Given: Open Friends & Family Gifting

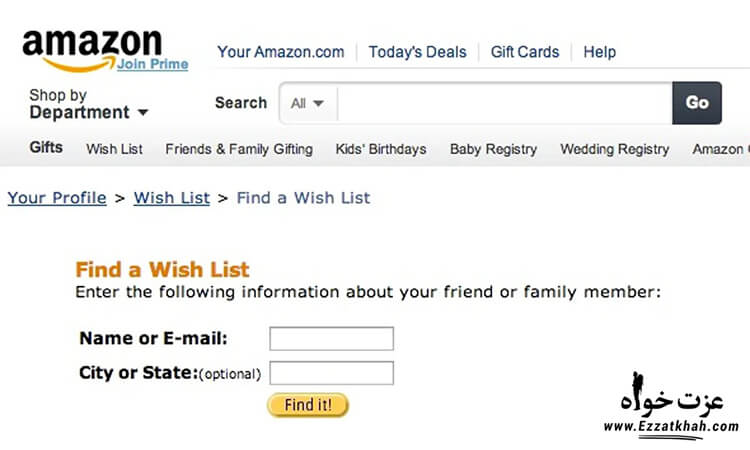Looking at the screenshot, I should [x=239, y=149].
